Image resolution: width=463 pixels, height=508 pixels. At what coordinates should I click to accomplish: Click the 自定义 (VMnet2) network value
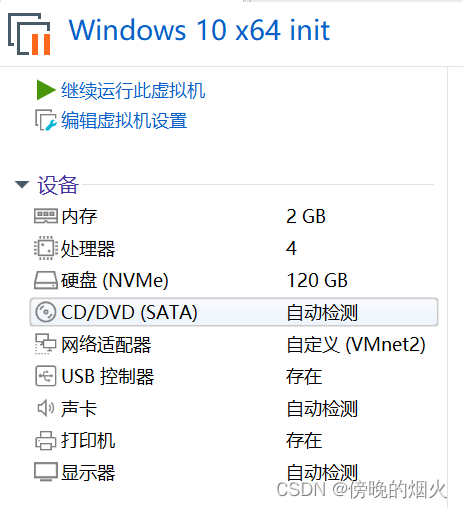[356, 344]
